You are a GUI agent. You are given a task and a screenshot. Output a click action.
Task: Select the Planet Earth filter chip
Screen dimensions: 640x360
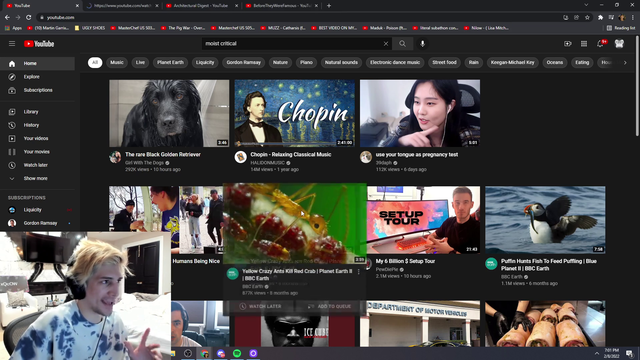(x=170, y=62)
